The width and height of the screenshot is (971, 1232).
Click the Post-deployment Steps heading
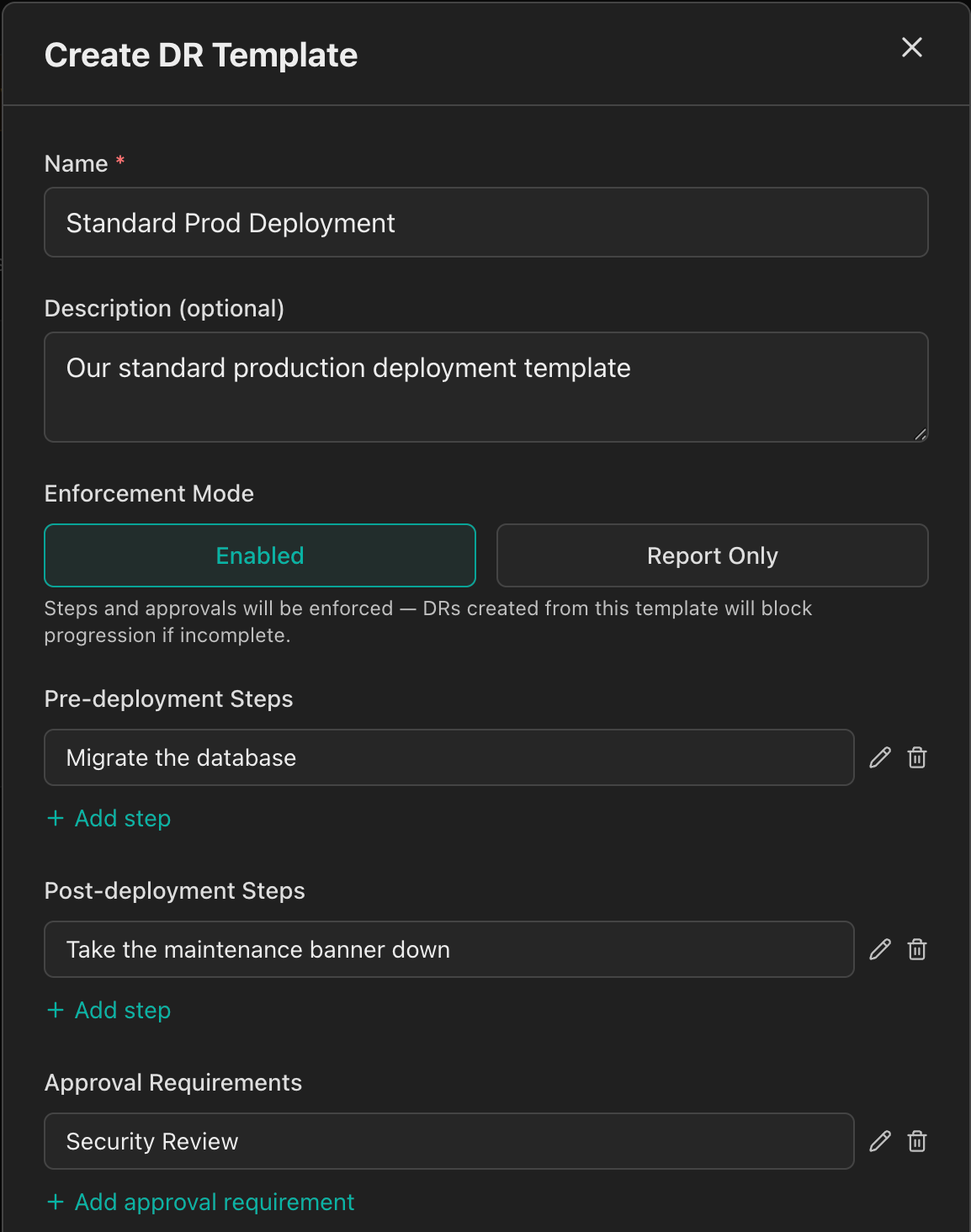tap(174, 890)
